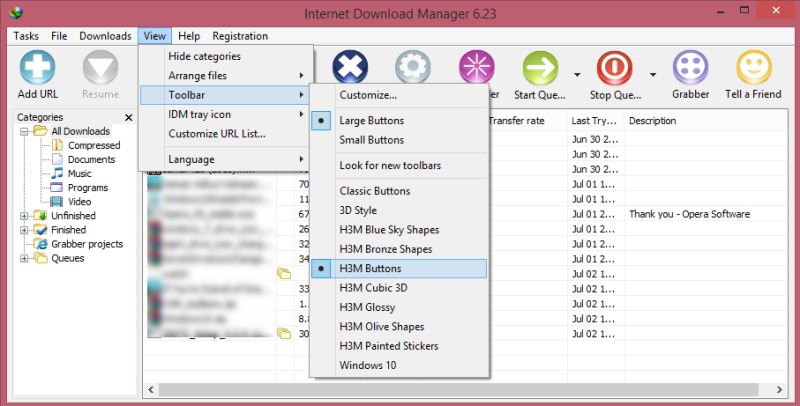Click the scrollbar right arrow
This screenshot has height=406, width=800.
779,389
